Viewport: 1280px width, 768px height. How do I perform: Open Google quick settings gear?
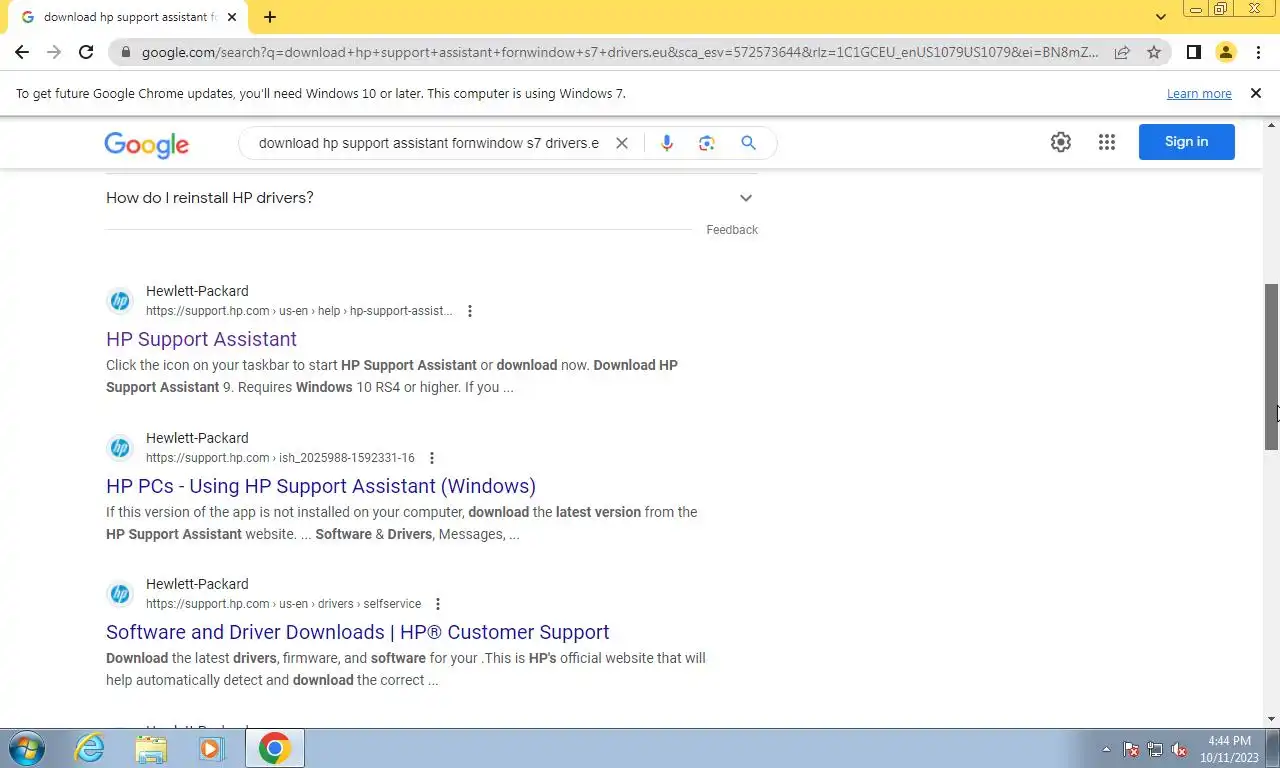(1061, 142)
